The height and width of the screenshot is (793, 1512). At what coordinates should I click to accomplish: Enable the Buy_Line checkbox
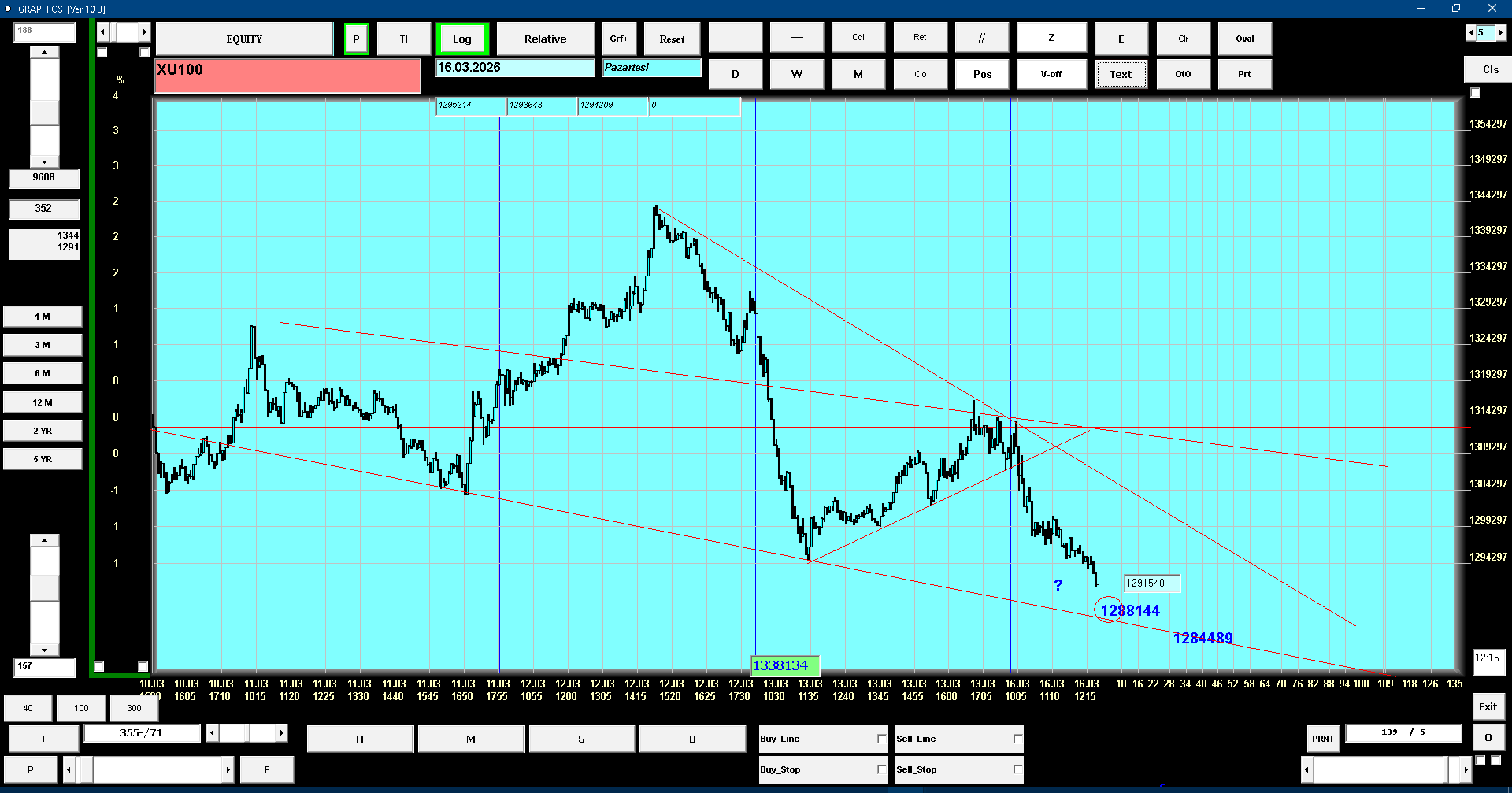coord(881,739)
